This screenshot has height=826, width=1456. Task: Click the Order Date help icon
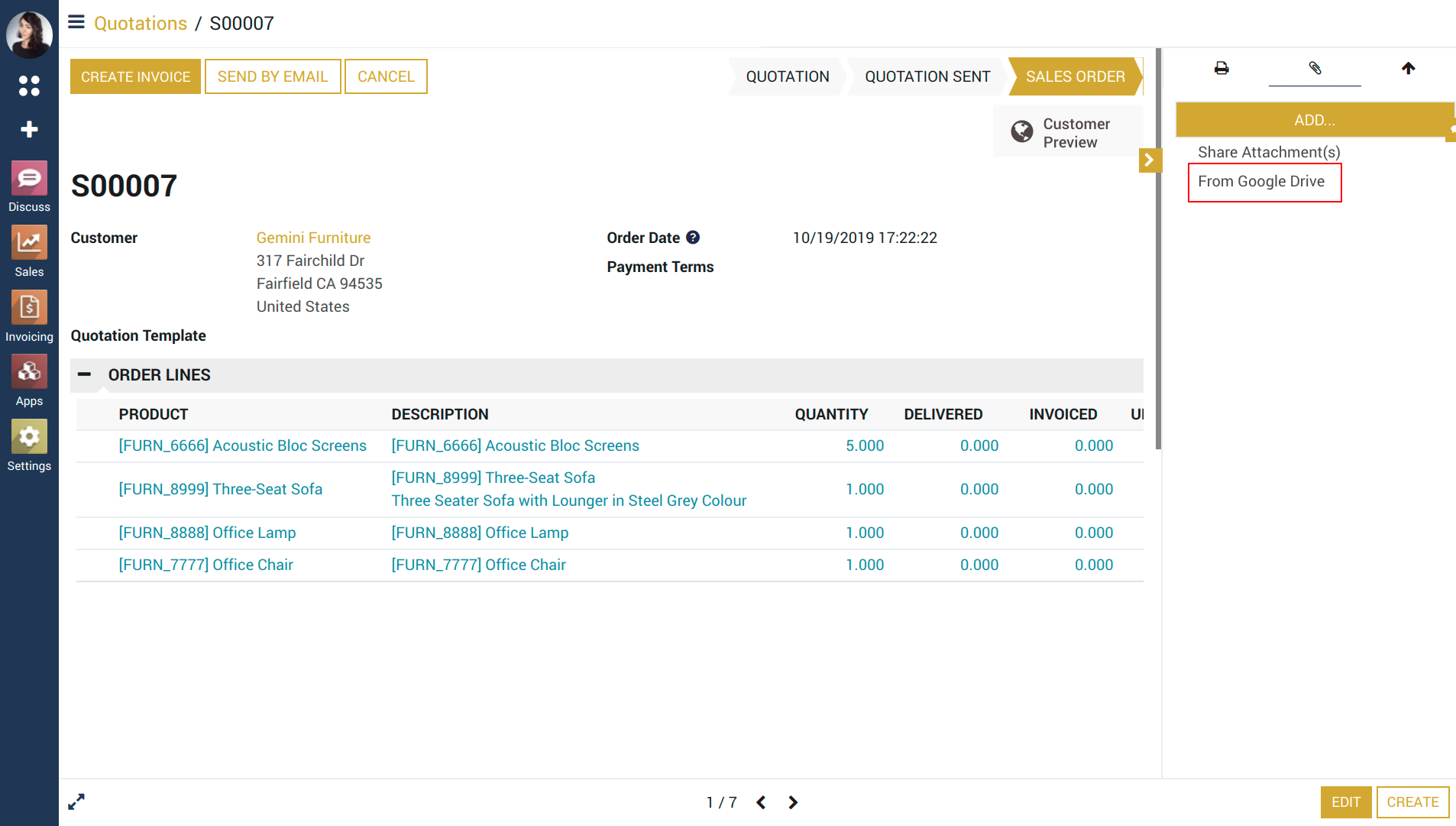click(x=693, y=238)
